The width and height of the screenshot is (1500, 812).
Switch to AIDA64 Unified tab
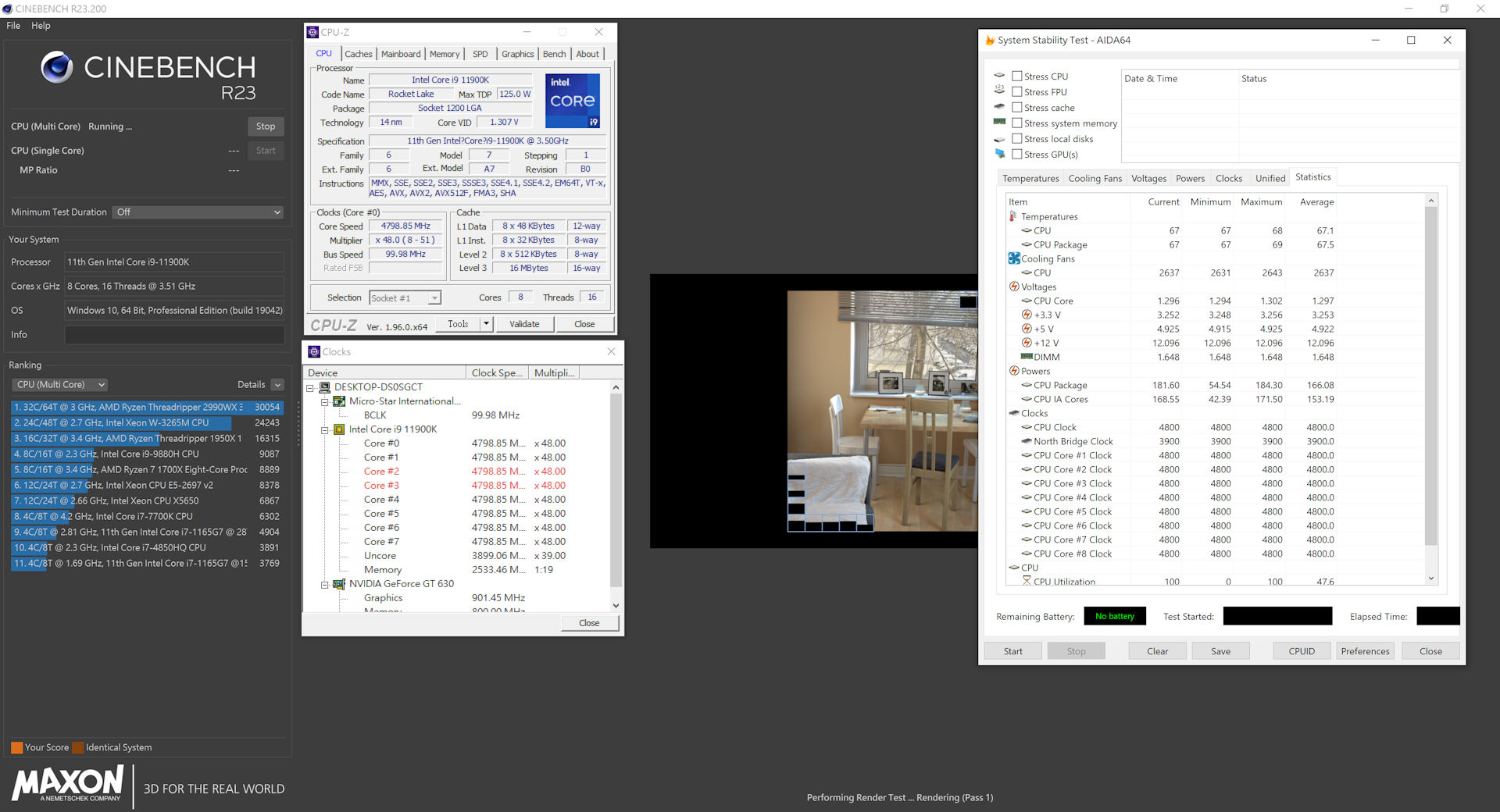[x=1270, y=178]
